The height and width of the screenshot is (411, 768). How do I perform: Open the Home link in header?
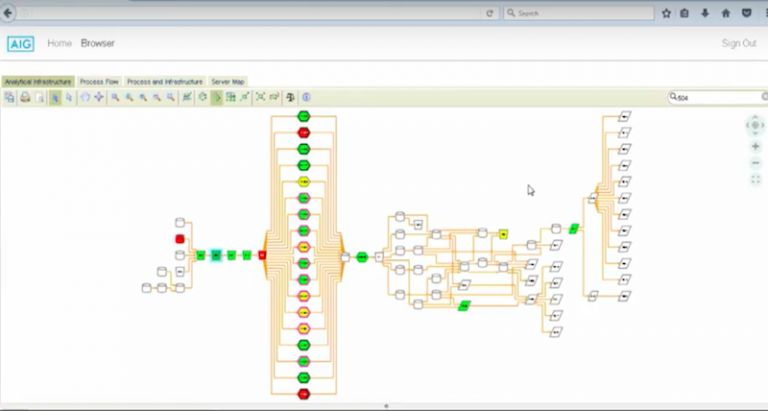click(x=59, y=44)
